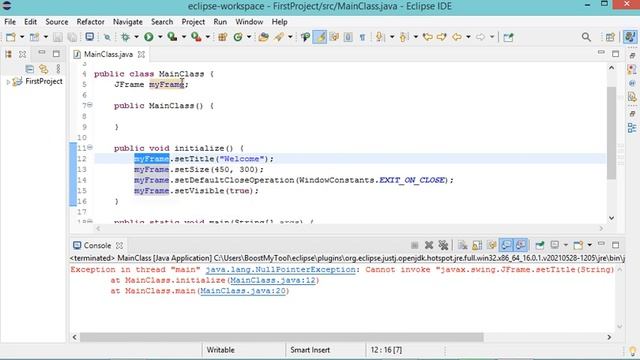640x360 pixels.
Task: Open the Edit menu
Action: click(30, 22)
